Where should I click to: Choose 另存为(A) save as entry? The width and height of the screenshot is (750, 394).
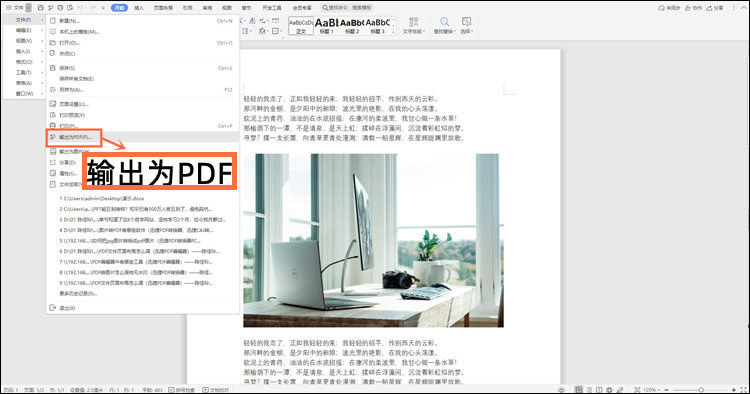tap(143, 89)
